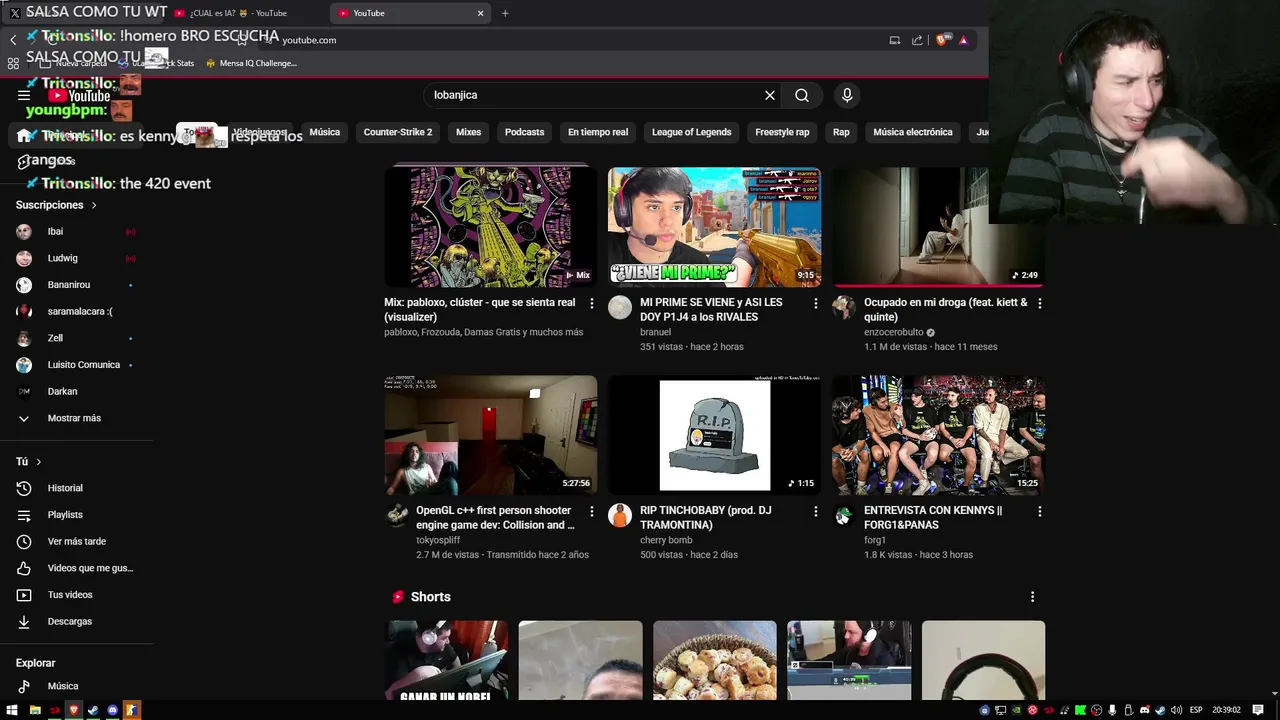Filter by Música chip
The height and width of the screenshot is (720, 1280).
point(325,132)
